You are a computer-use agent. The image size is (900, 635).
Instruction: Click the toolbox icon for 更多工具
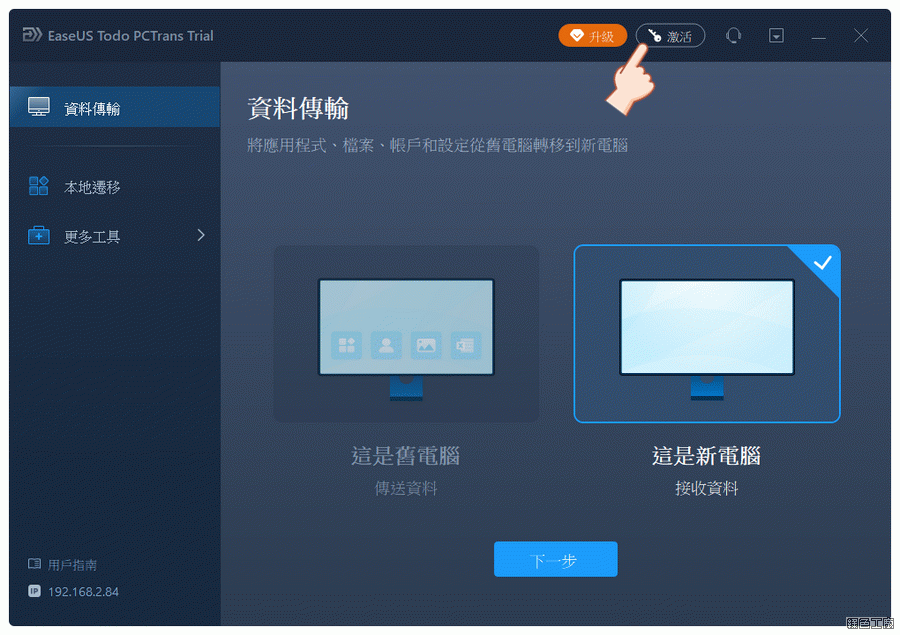pyautogui.click(x=39, y=236)
